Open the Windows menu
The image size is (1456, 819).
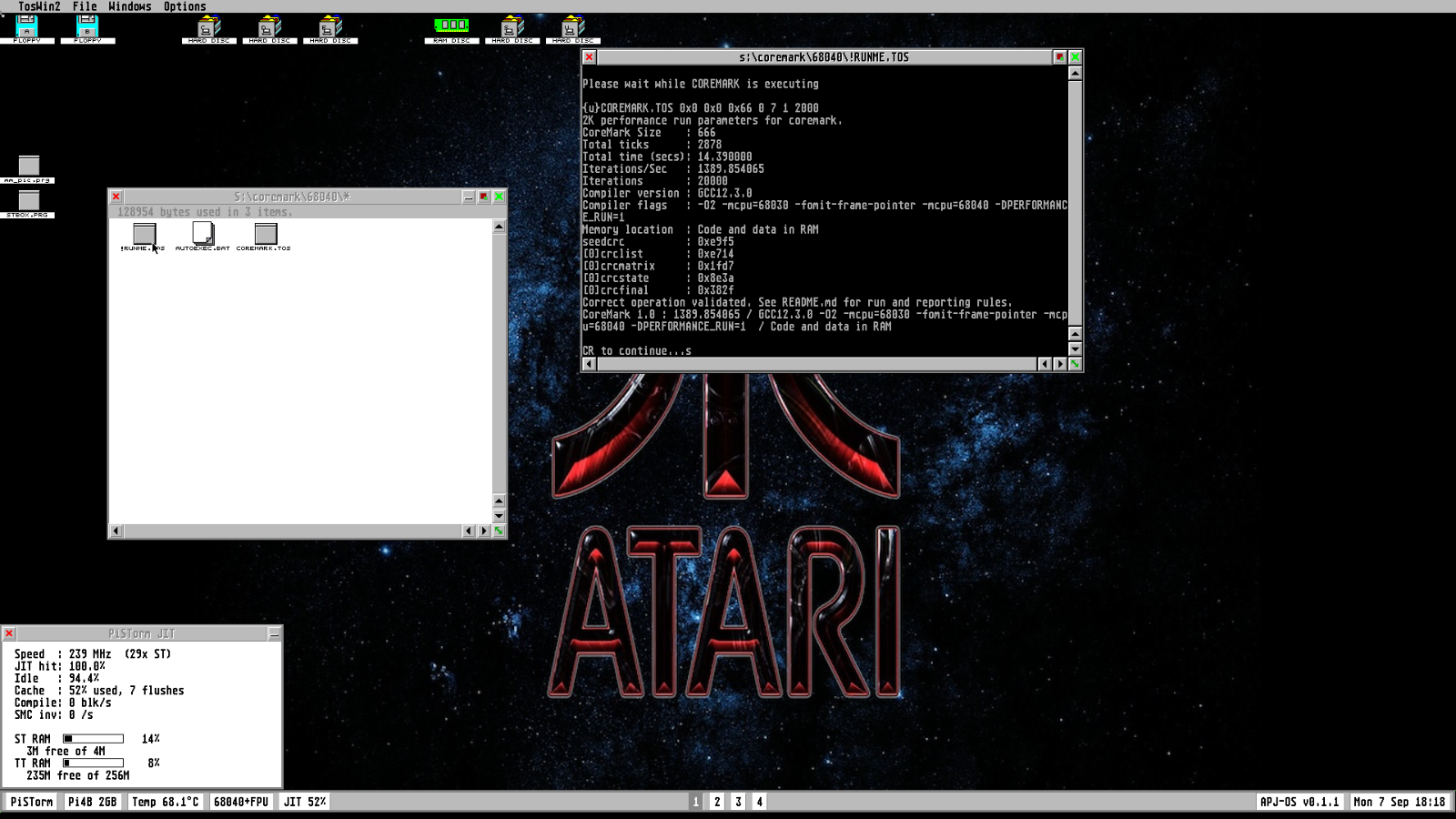tap(130, 6)
